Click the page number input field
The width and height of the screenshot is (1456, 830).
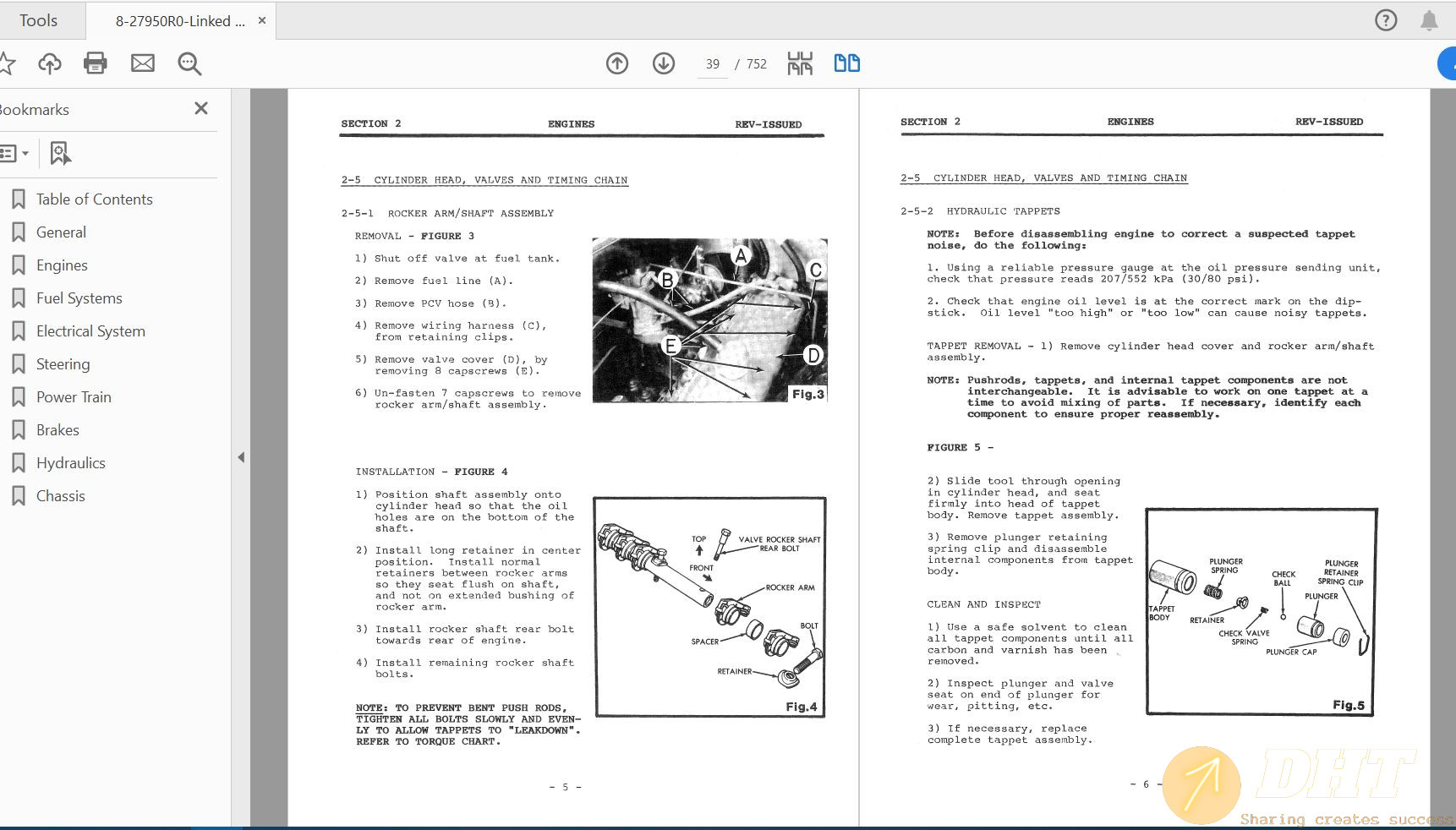click(x=713, y=64)
